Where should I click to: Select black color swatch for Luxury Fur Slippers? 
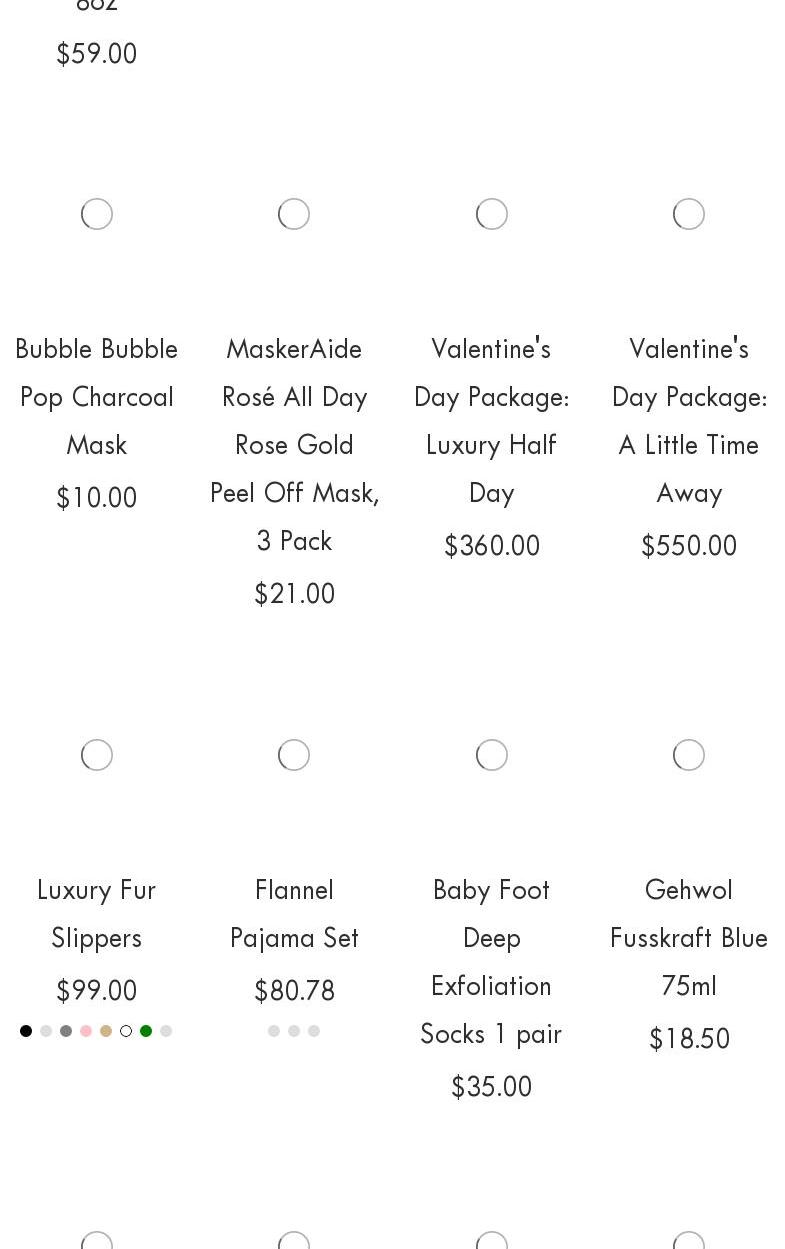tap(26, 1031)
